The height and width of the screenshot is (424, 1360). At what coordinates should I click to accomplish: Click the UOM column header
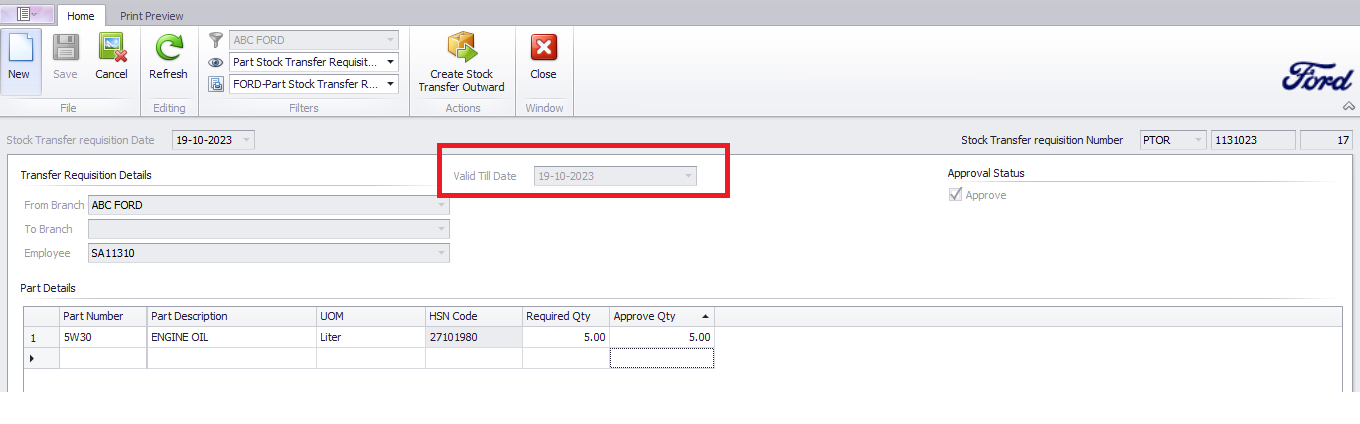pos(371,316)
